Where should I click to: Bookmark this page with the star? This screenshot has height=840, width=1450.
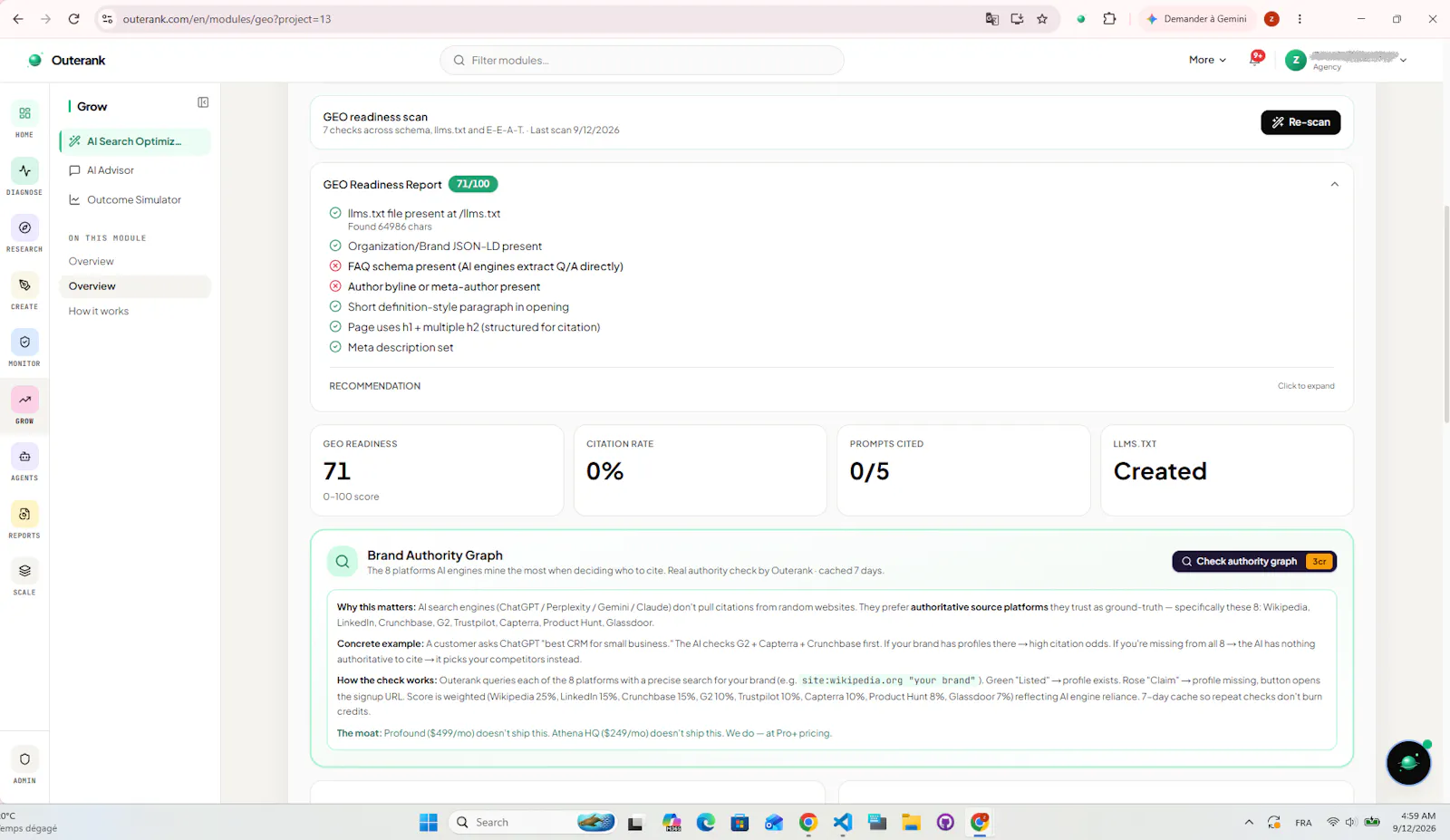pos(1042,19)
